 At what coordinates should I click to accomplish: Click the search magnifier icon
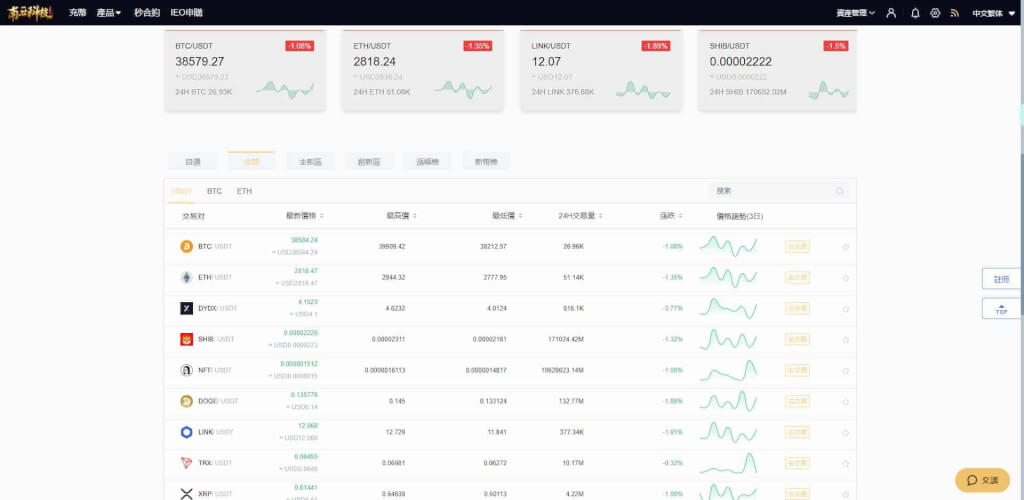pos(840,191)
